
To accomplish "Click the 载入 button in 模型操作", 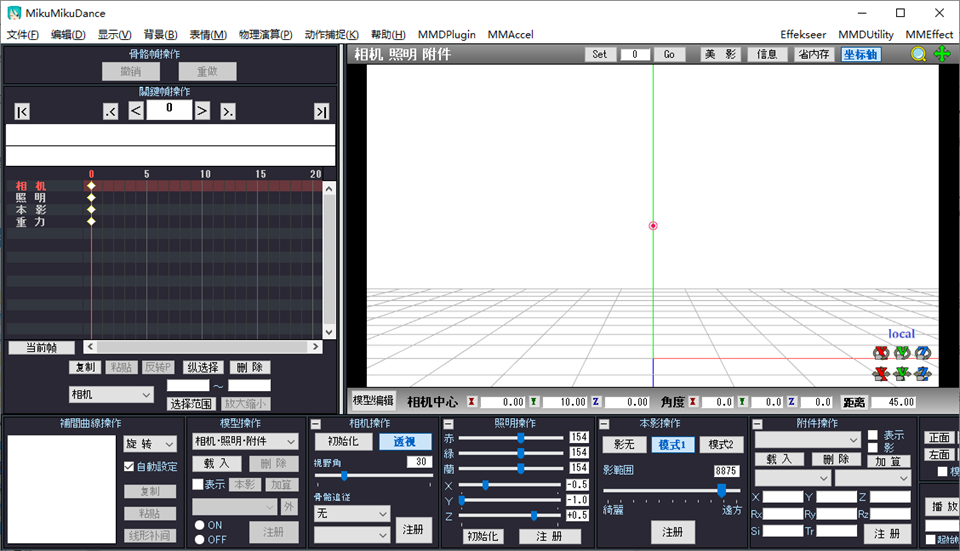I will [216, 463].
